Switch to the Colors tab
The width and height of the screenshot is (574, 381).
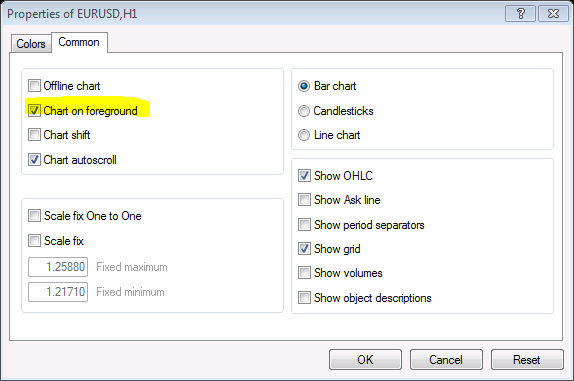pyautogui.click(x=31, y=44)
